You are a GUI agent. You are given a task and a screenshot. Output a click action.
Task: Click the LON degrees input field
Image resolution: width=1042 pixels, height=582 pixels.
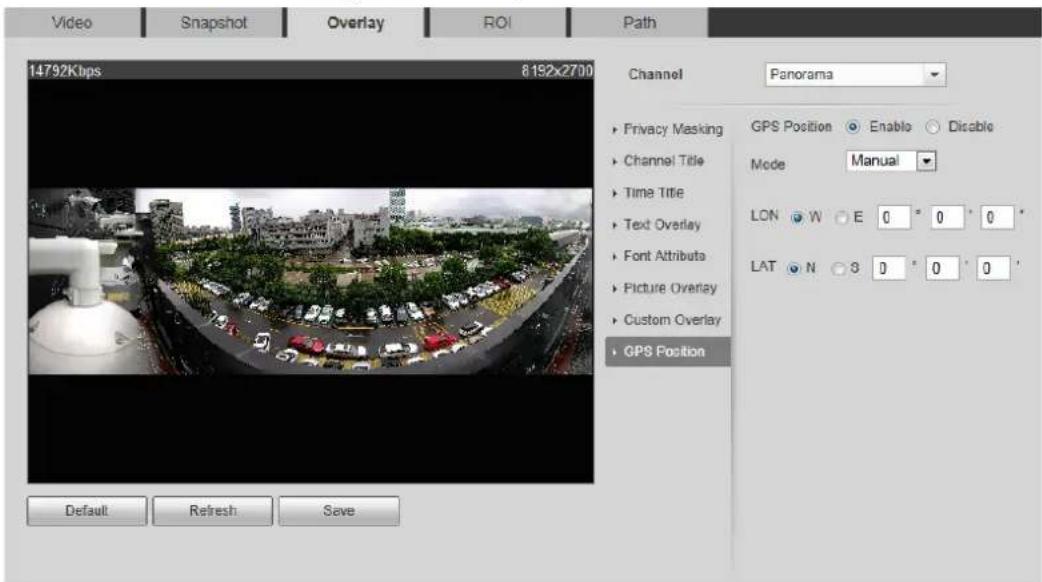pyautogui.click(x=894, y=217)
